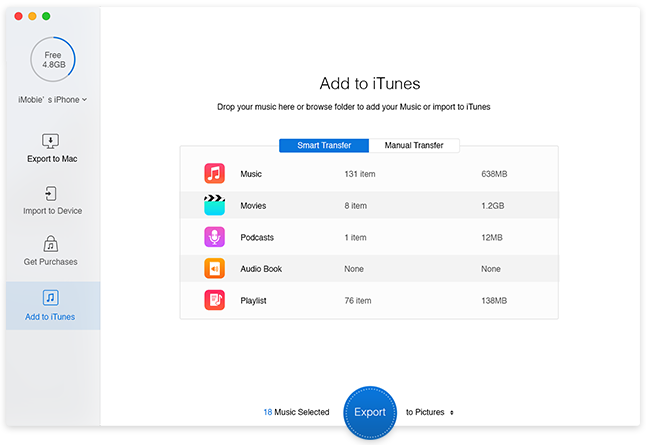This screenshot has height=445, width=646.
Task: Switch to Manual Transfer tab
Action: (x=414, y=145)
